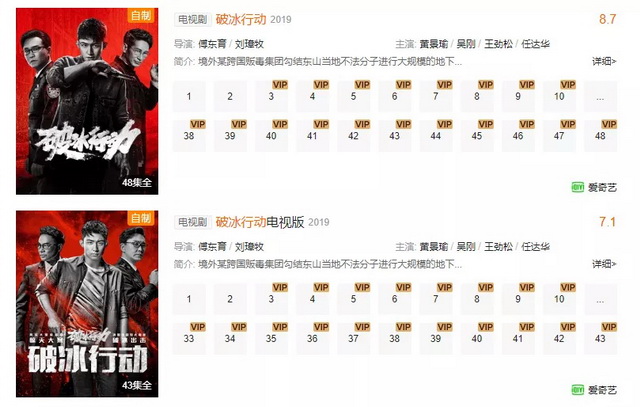Click the iQiyi logo under second result

tap(594, 390)
